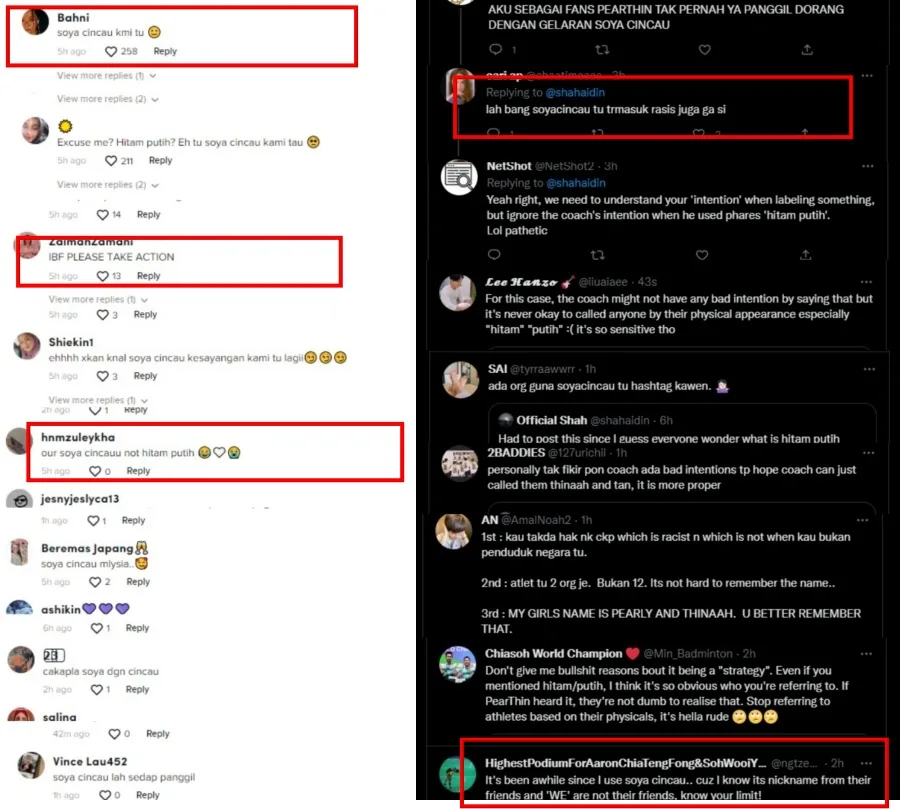This screenshot has width=900, height=809.
Task: Like the IBF PLEASE TAKE ACTION comment
Action: click(x=102, y=276)
